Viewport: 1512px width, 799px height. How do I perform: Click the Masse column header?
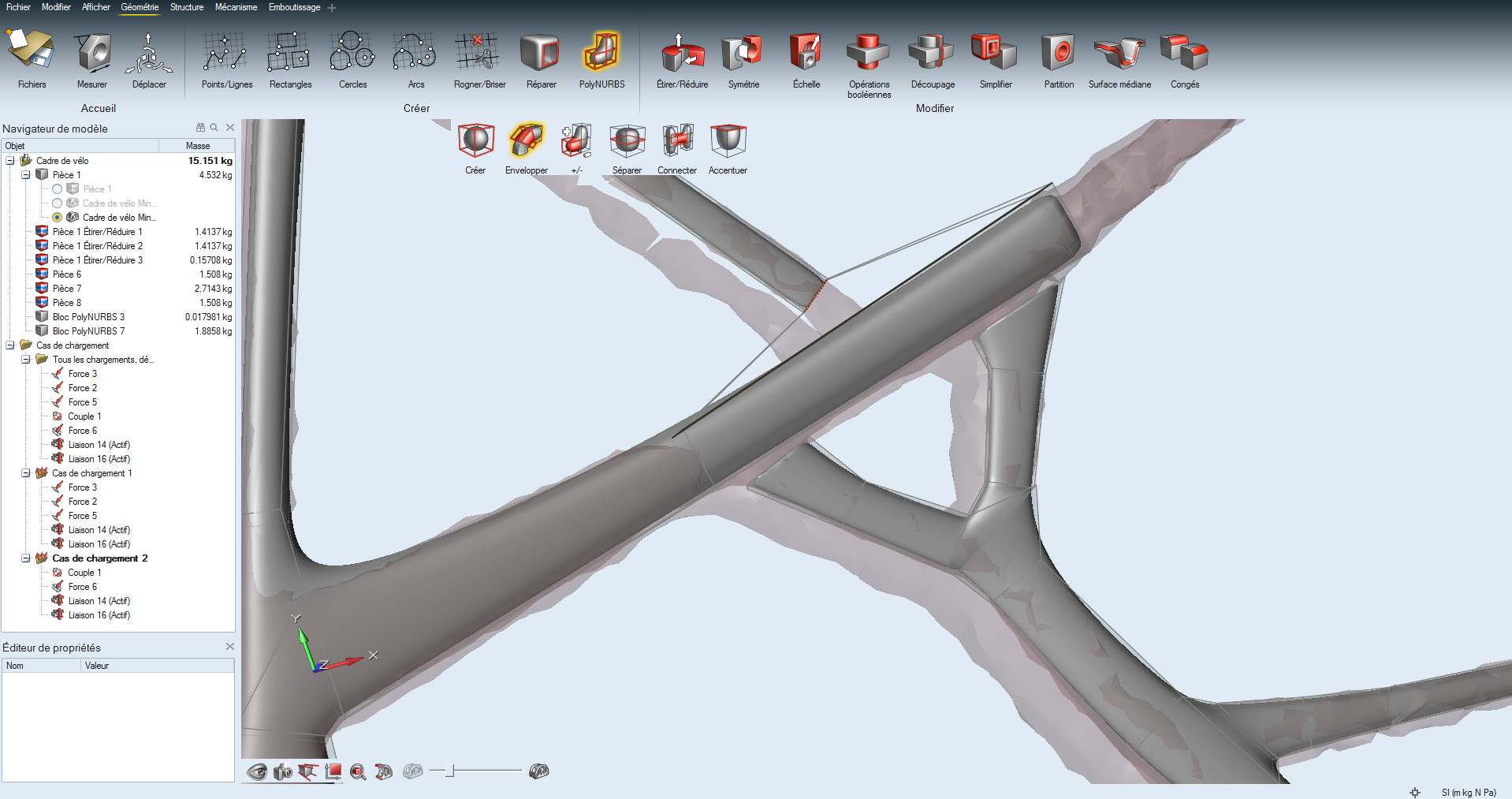tap(197, 146)
